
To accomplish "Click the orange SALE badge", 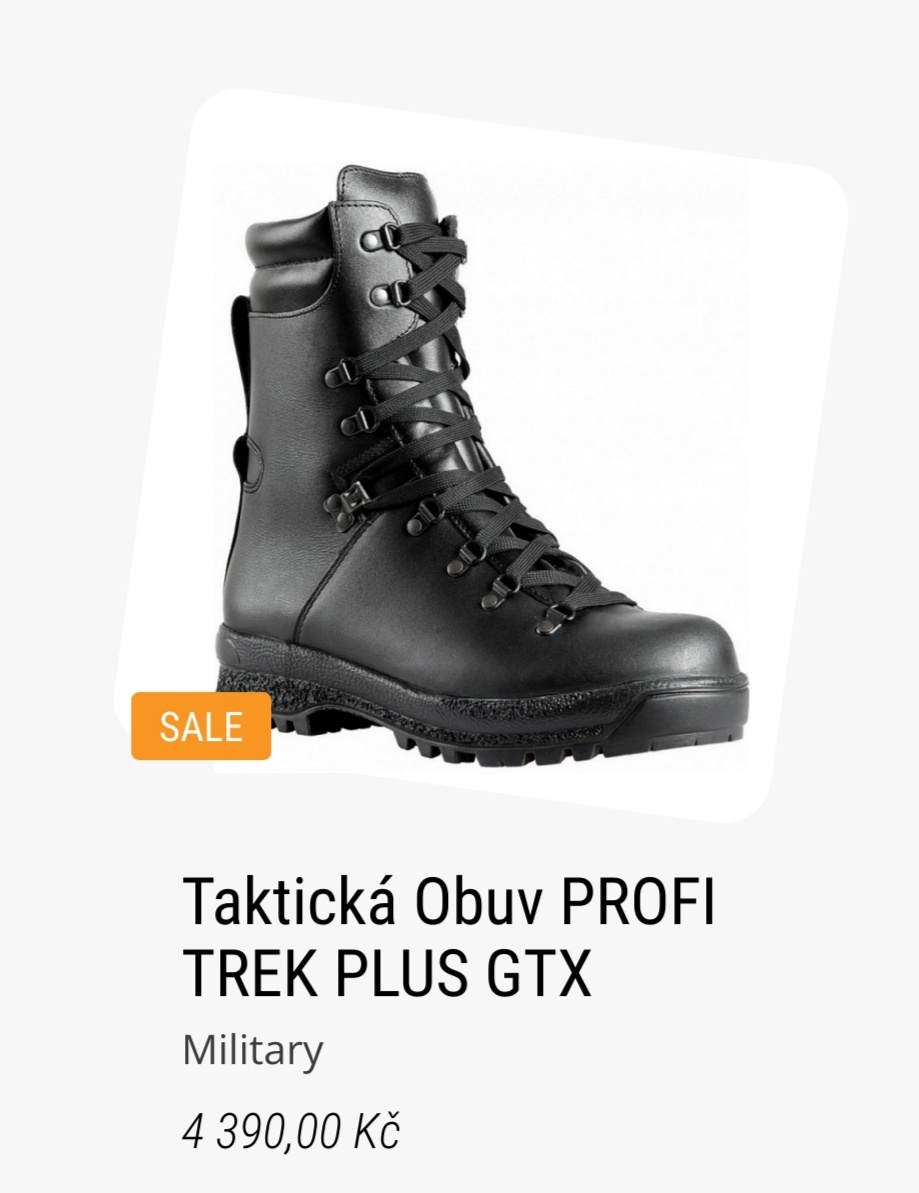I will coord(201,726).
